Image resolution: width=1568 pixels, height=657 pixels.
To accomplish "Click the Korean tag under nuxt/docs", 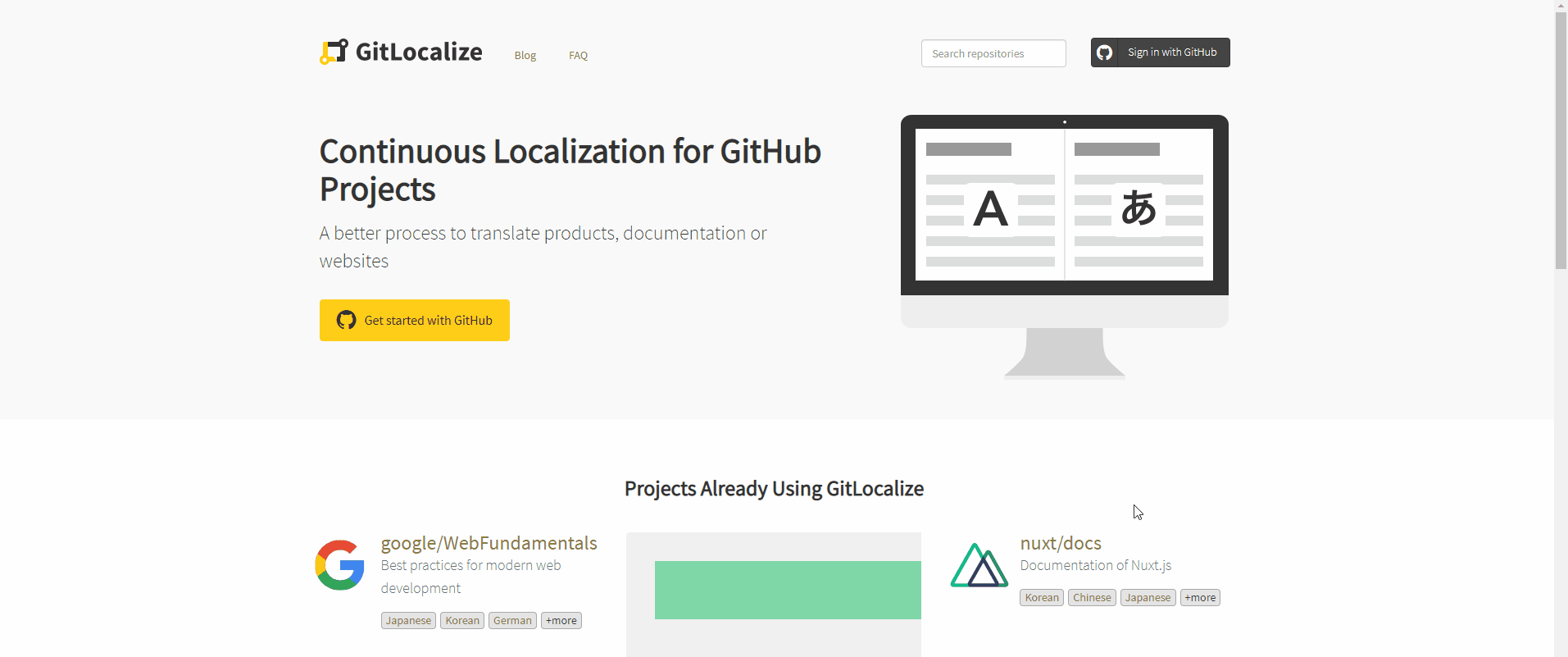I will click(x=1042, y=598).
